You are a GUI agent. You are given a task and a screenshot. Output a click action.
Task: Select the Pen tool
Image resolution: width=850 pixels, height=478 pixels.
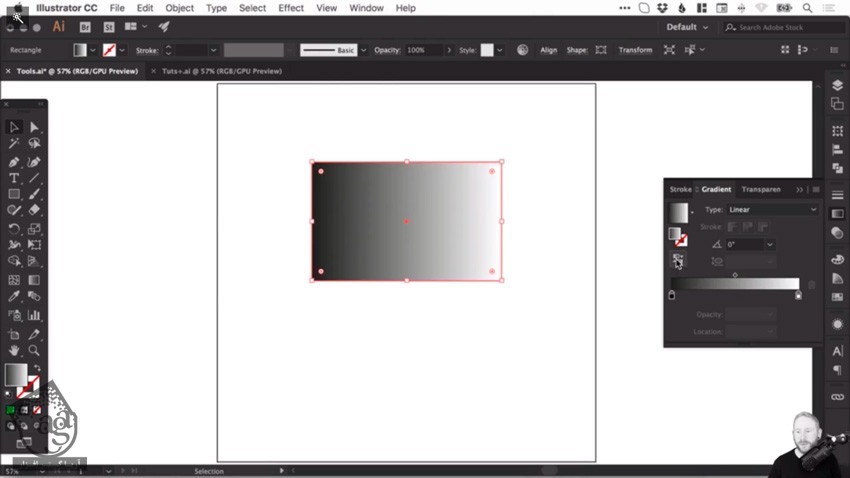click(x=14, y=162)
